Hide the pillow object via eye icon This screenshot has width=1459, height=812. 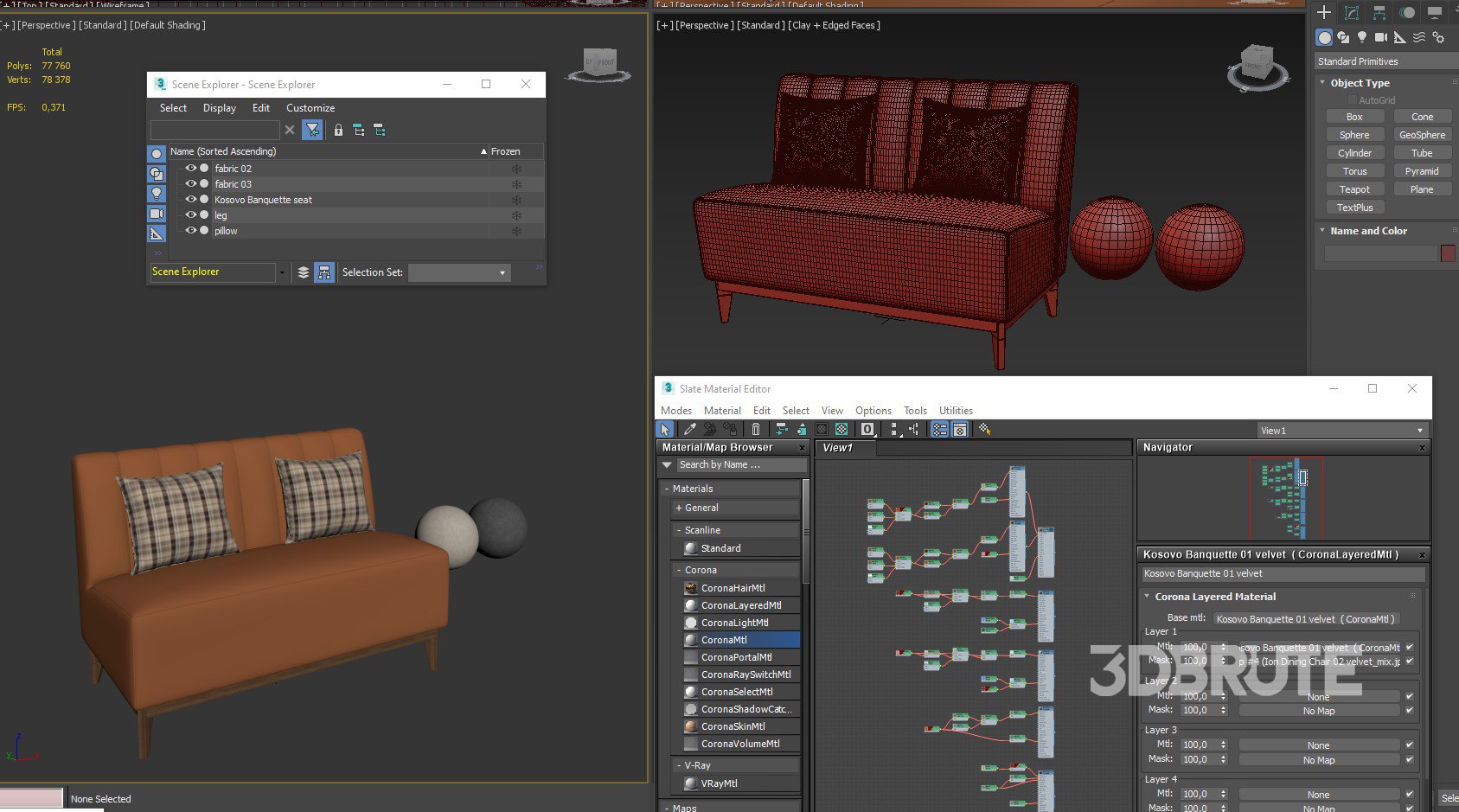pos(191,231)
